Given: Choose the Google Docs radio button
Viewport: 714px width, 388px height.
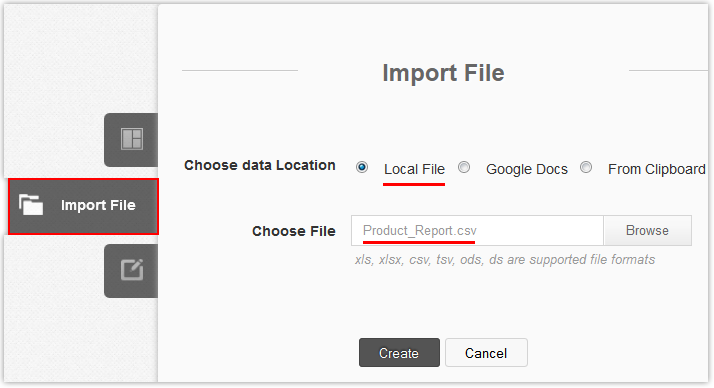Looking at the screenshot, I should (x=464, y=168).
